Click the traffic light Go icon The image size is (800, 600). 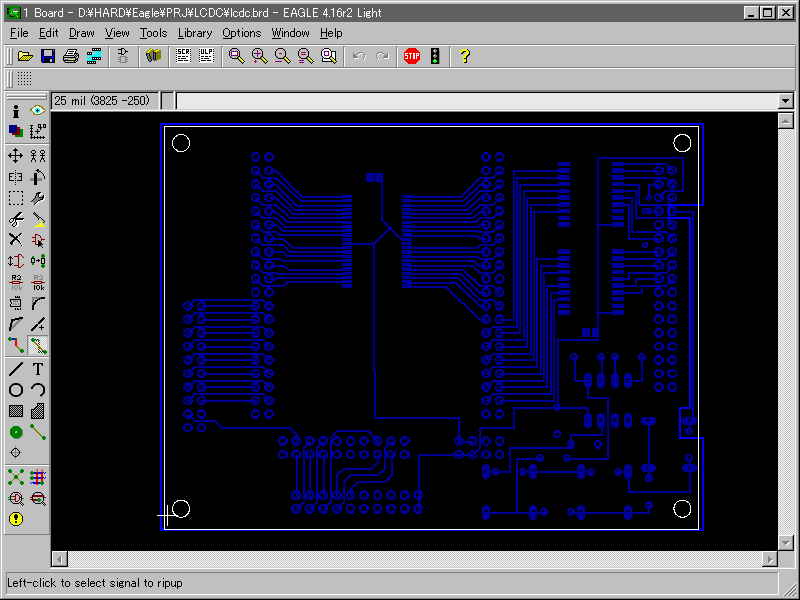click(x=435, y=56)
